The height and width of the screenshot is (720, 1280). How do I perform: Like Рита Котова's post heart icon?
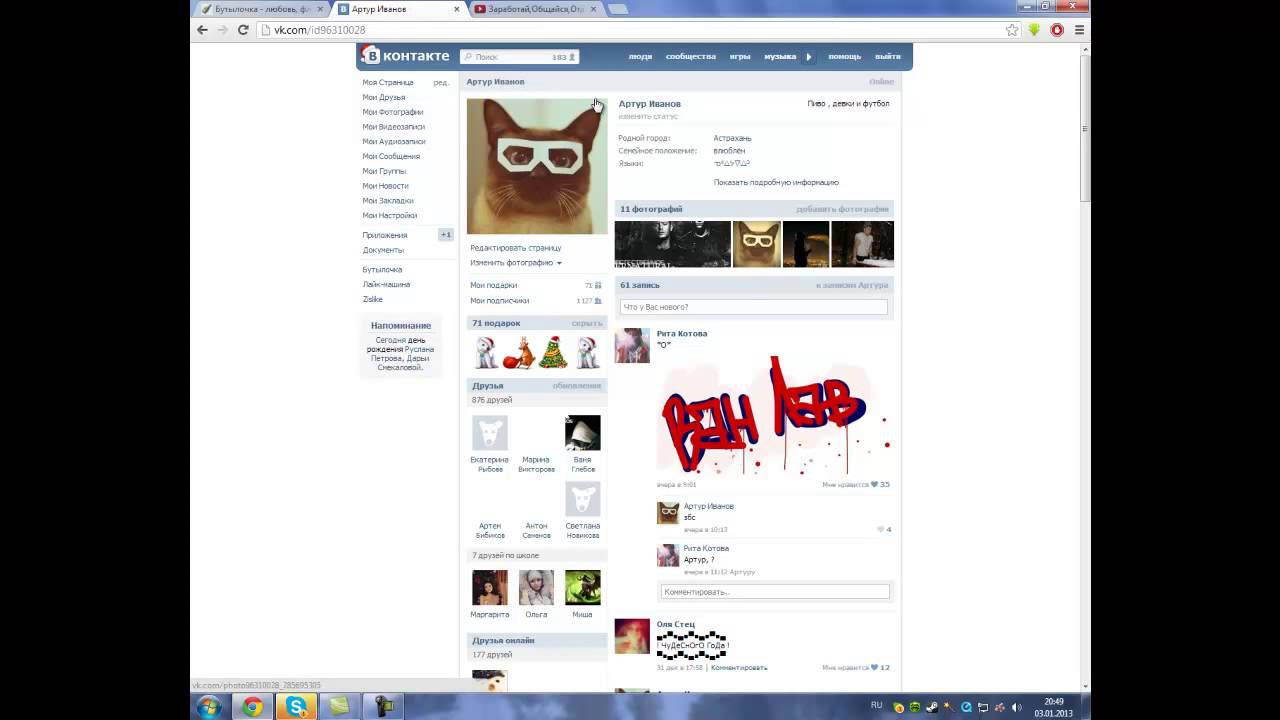(874, 484)
